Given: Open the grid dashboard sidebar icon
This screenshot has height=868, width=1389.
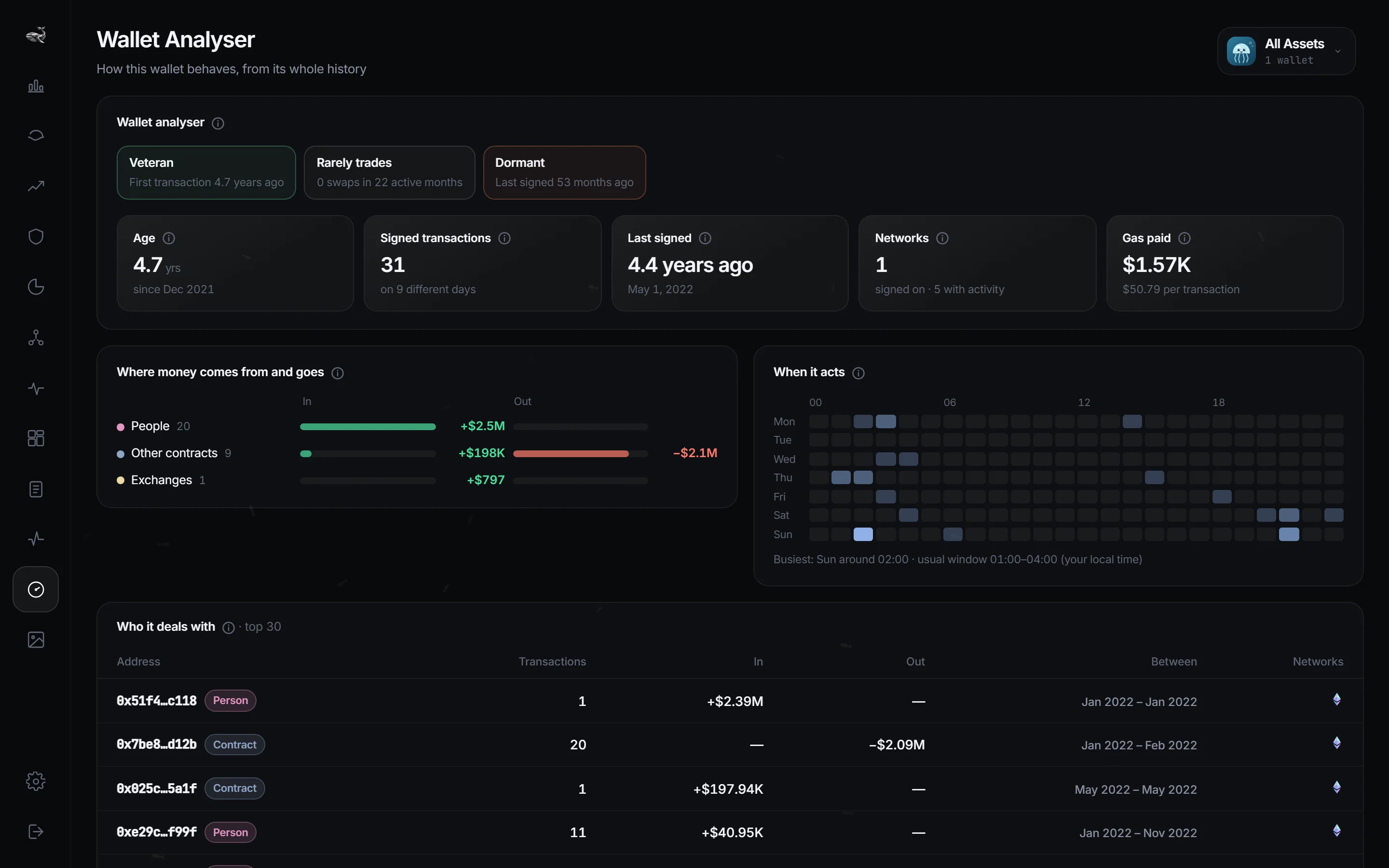Looking at the screenshot, I should point(36,438).
